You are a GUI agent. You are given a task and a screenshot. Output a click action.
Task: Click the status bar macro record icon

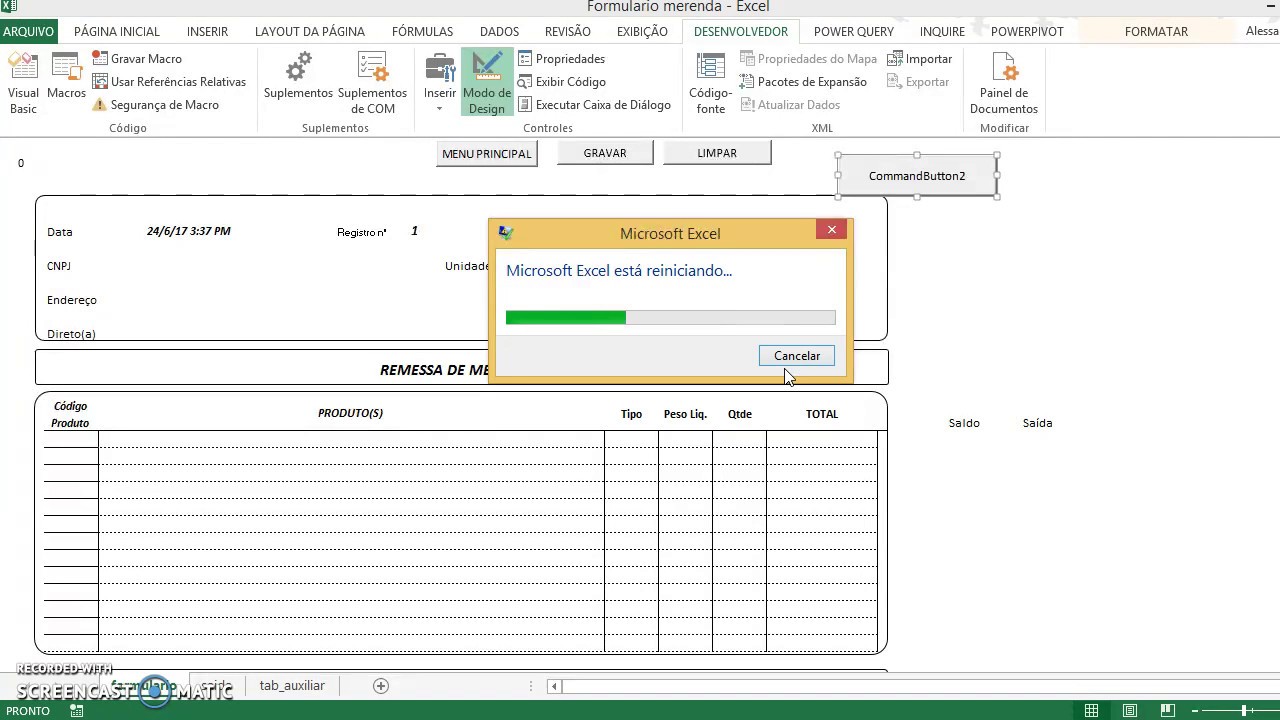pyautogui.click(x=77, y=711)
